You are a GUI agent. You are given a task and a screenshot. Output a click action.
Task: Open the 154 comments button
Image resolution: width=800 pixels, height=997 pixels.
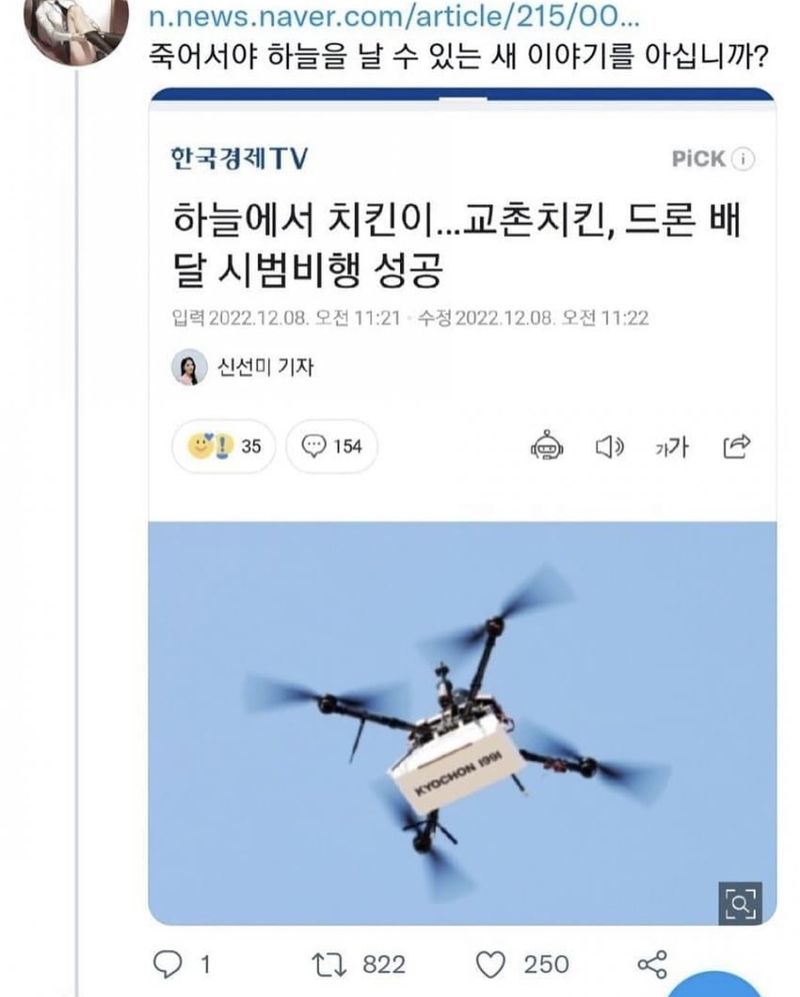(x=331, y=446)
